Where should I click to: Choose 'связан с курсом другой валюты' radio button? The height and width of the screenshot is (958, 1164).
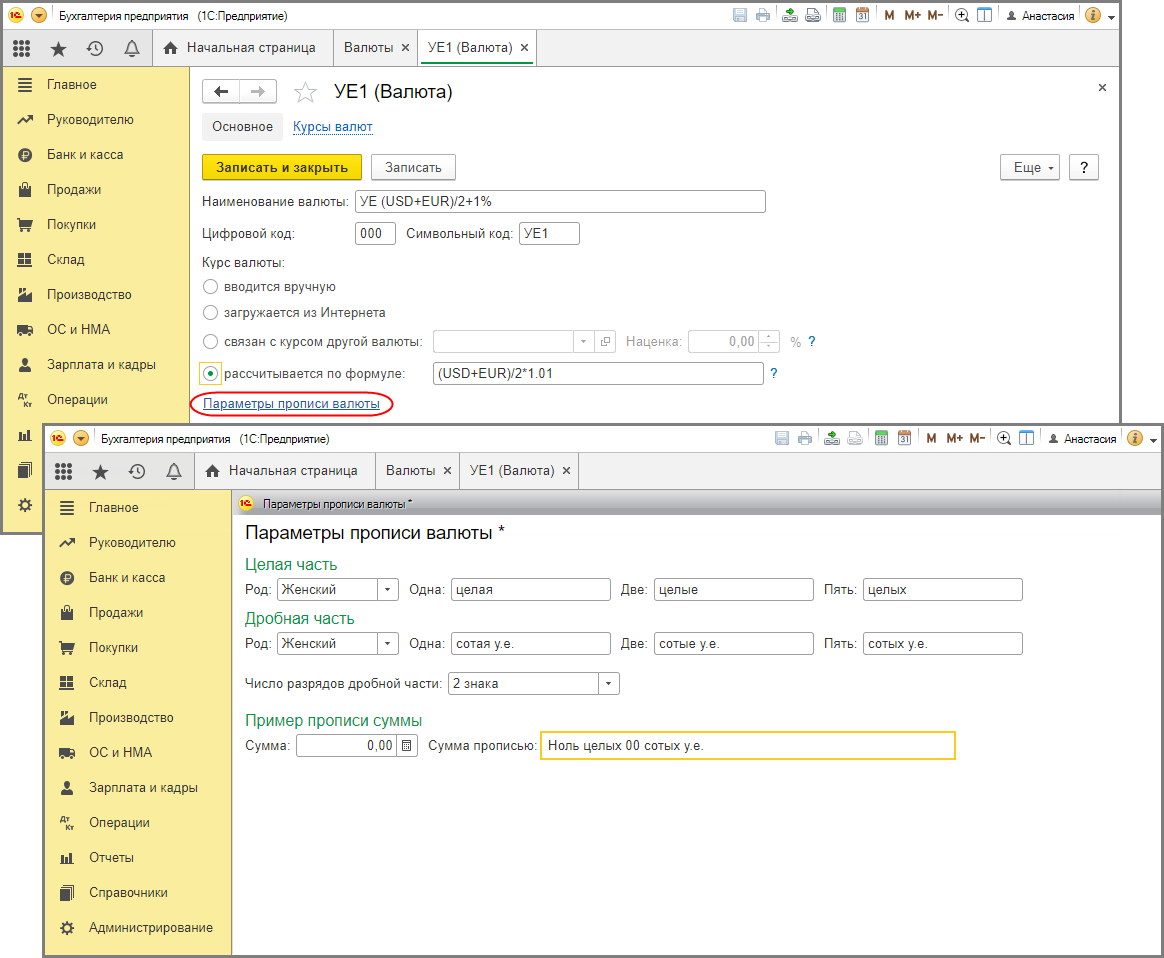point(211,342)
